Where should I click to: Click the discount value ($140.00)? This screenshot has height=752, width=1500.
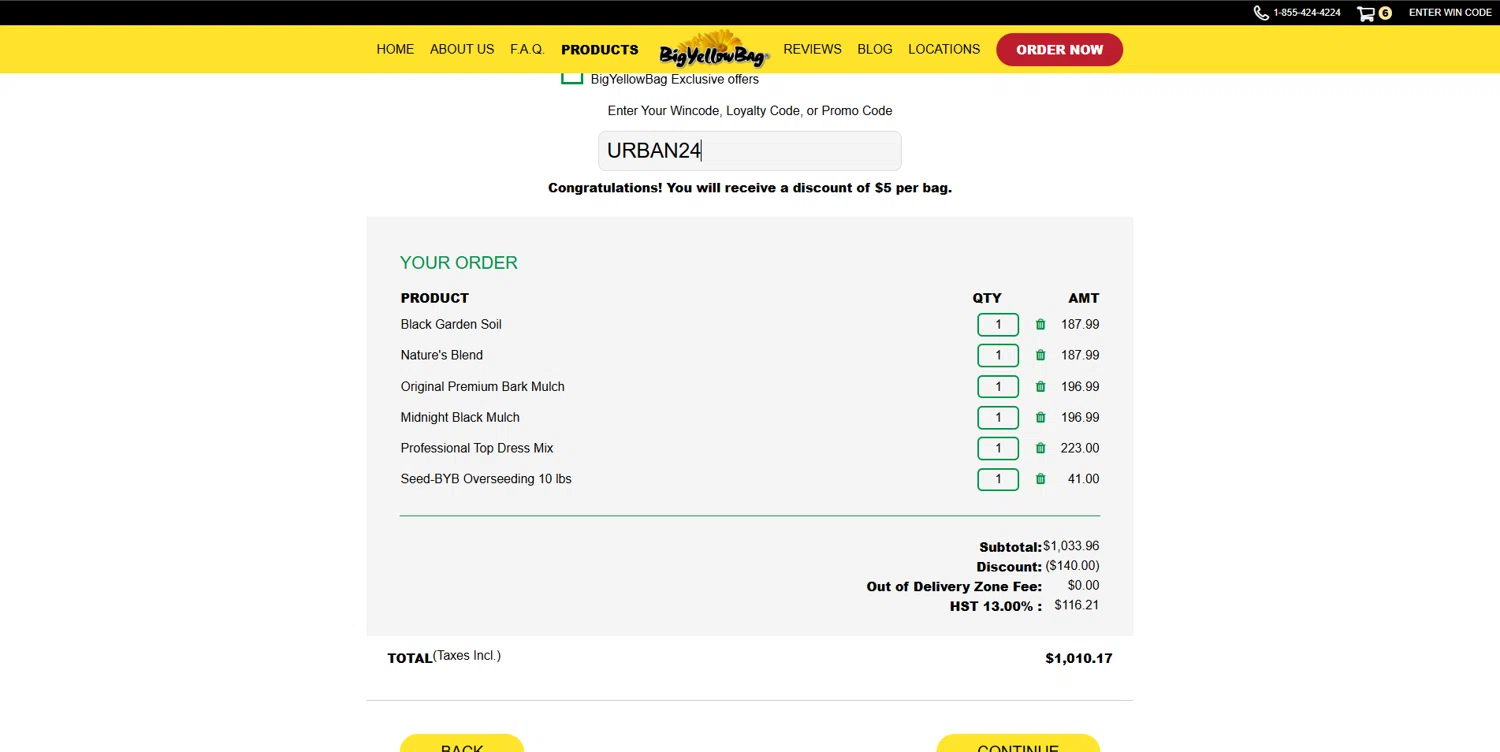(x=1072, y=566)
